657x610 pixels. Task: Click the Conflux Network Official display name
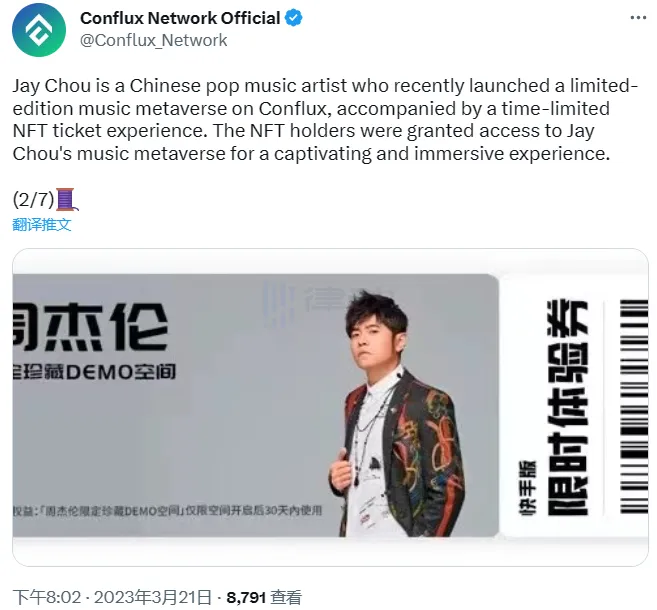pos(180,18)
